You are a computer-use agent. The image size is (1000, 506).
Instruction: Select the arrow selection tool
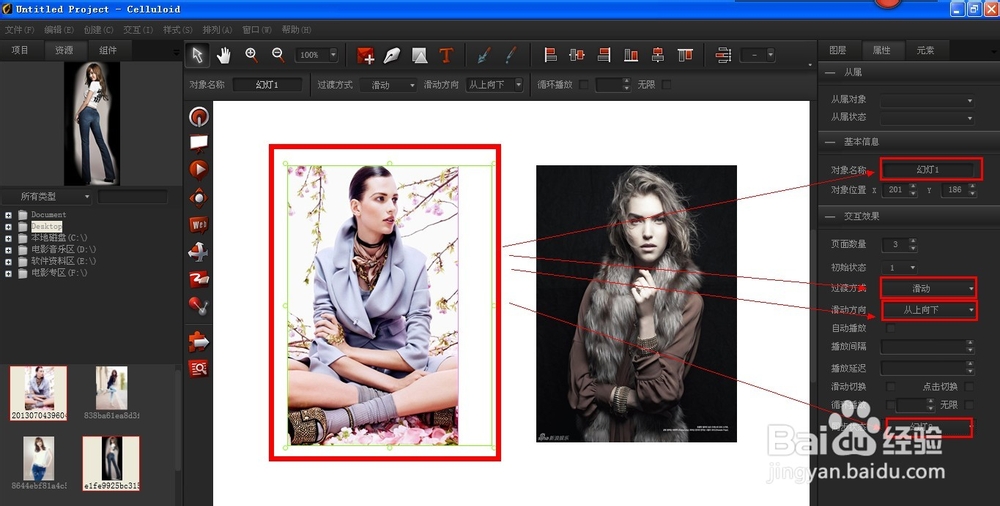[197, 56]
